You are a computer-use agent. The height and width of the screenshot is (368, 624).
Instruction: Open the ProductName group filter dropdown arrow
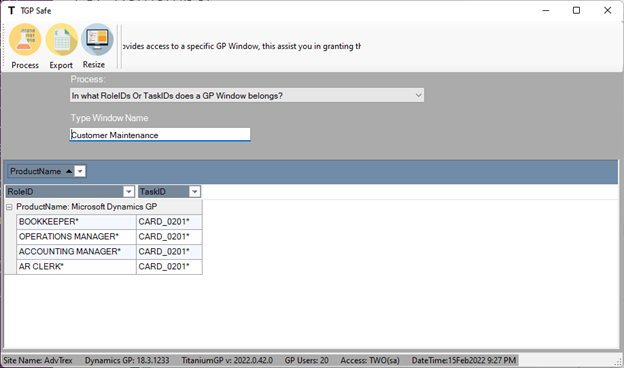tap(80, 171)
